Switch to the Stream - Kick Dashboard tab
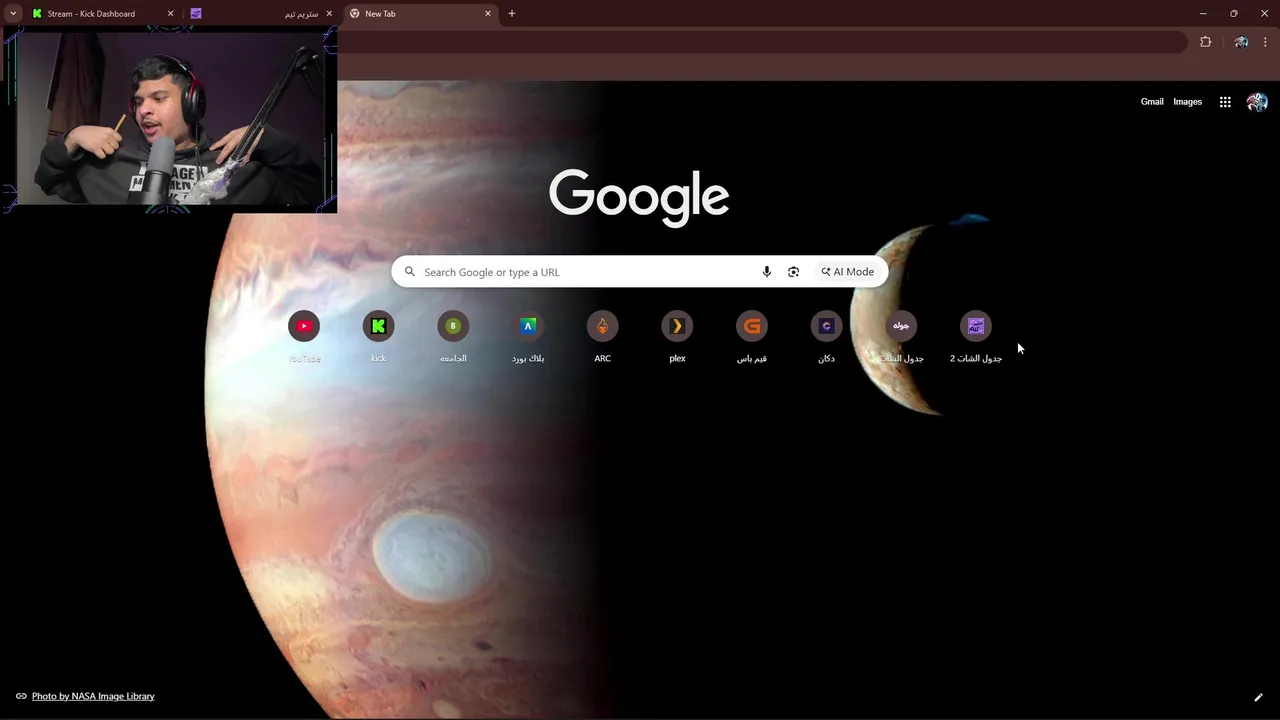The width and height of the screenshot is (1280, 720). [101, 14]
